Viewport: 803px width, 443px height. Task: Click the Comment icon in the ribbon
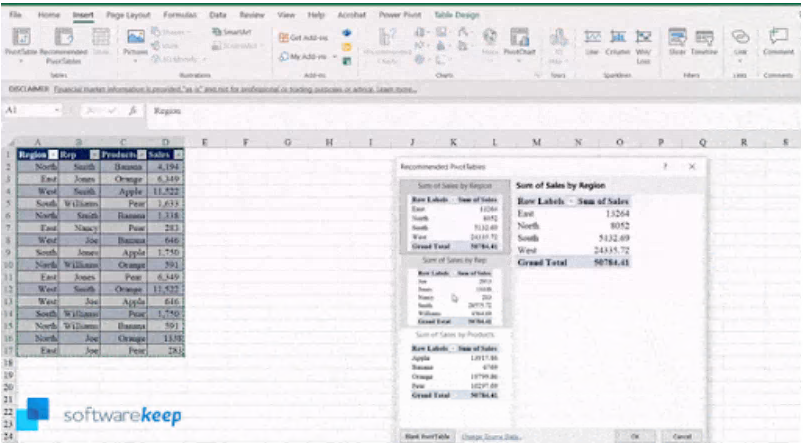tap(778, 40)
